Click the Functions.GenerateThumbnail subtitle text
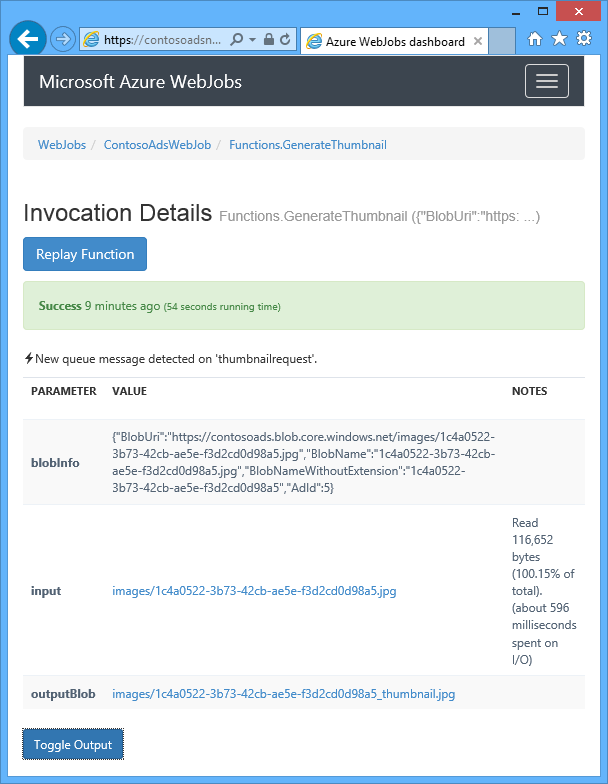Image resolution: width=608 pixels, height=784 pixels. click(x=380, y=216)
